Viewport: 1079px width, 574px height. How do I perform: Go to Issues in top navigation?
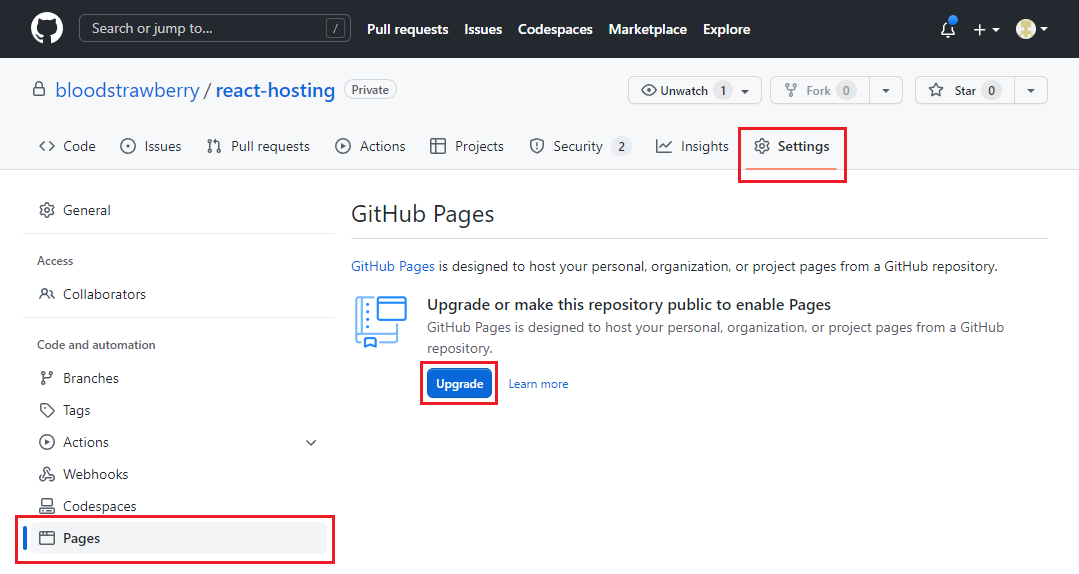tap(483, 30)
